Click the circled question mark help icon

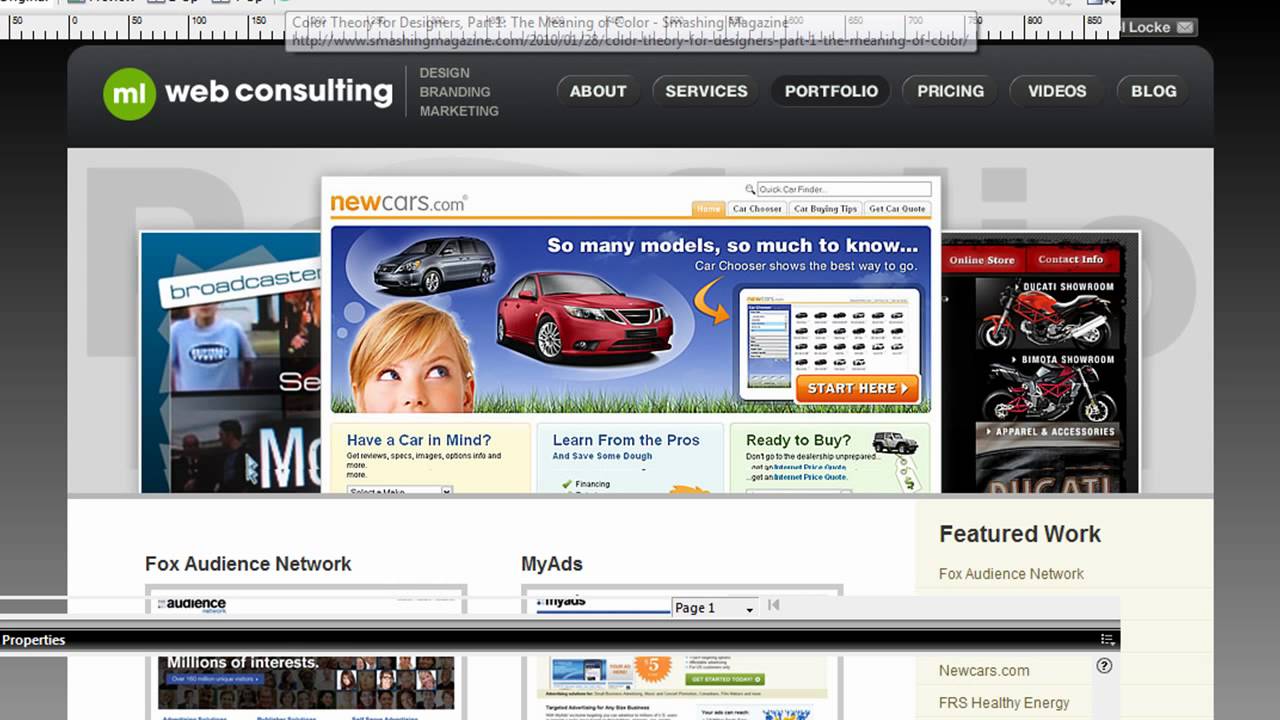coord(1104,666)
